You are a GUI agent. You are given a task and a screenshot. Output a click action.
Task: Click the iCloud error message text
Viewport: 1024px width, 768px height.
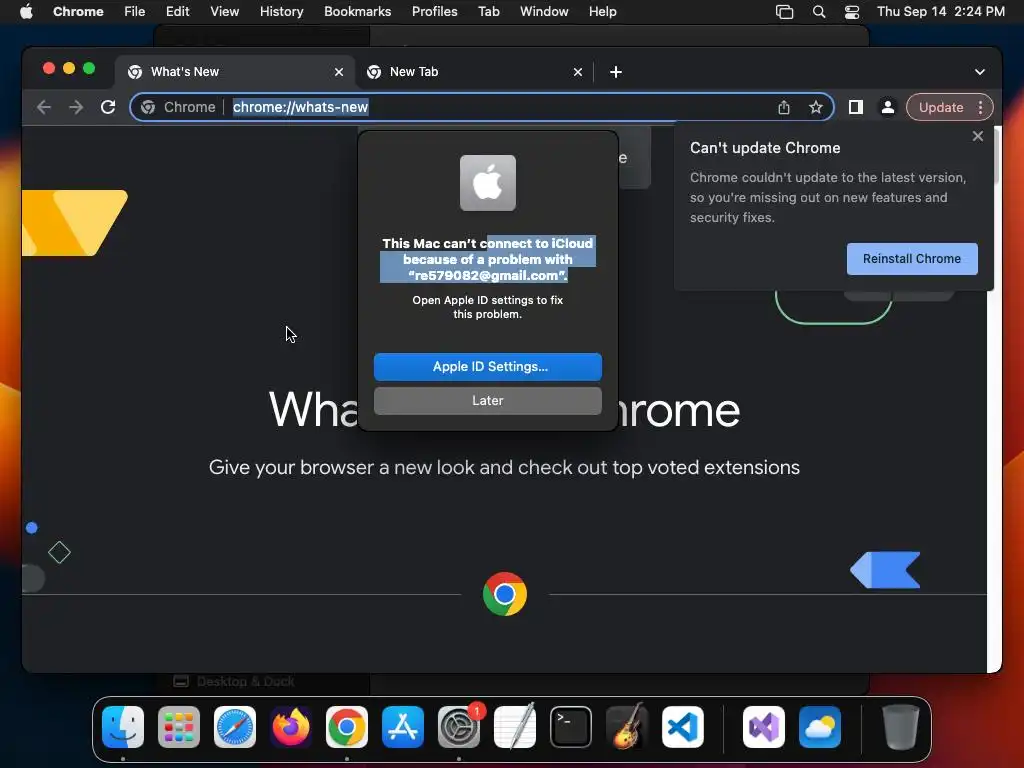(488, 259)
